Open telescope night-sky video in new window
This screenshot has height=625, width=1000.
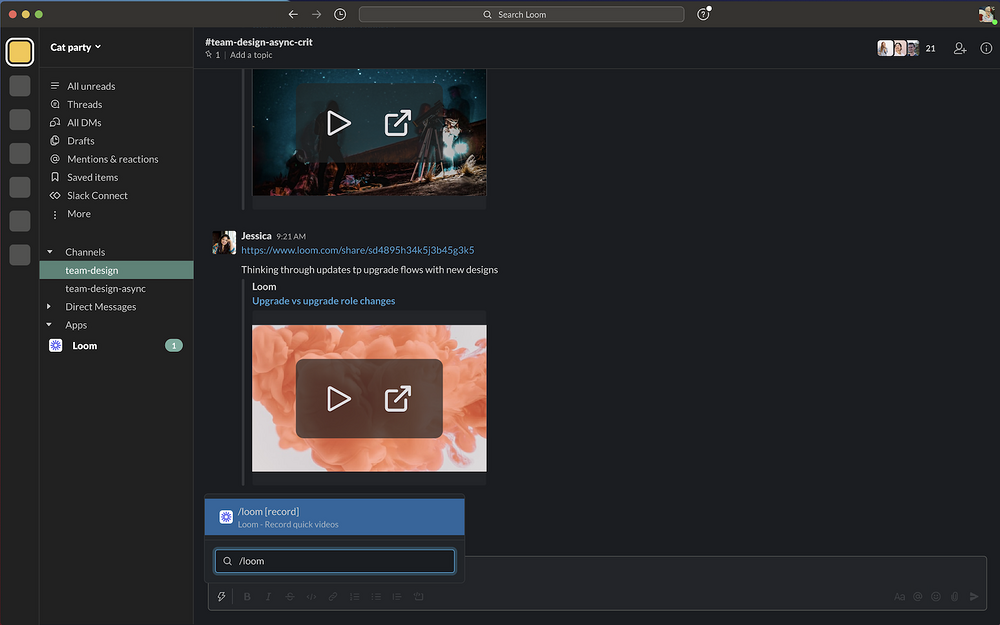[x=397, y=123]
